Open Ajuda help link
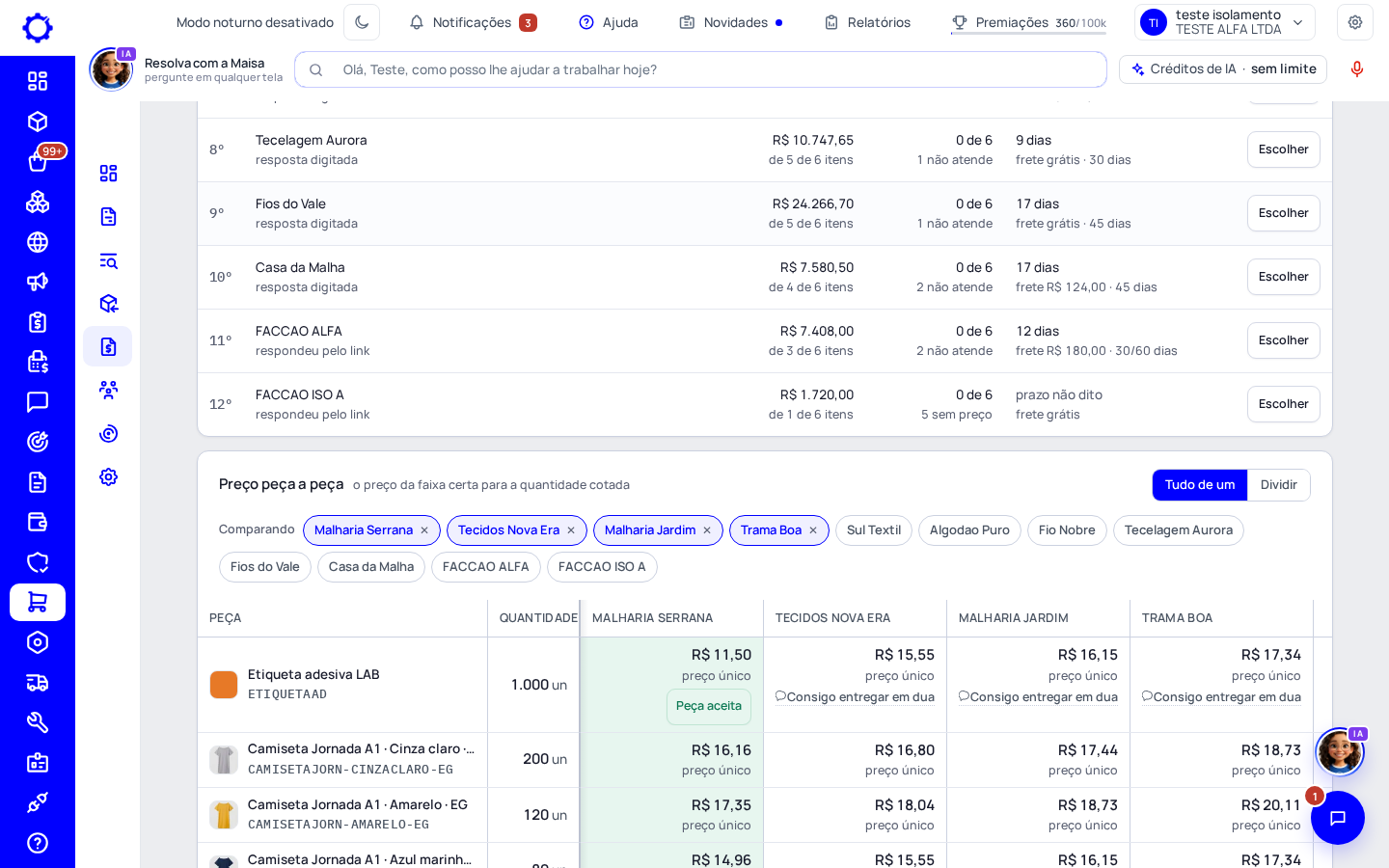1389x868 pixels. coord(609,22)
